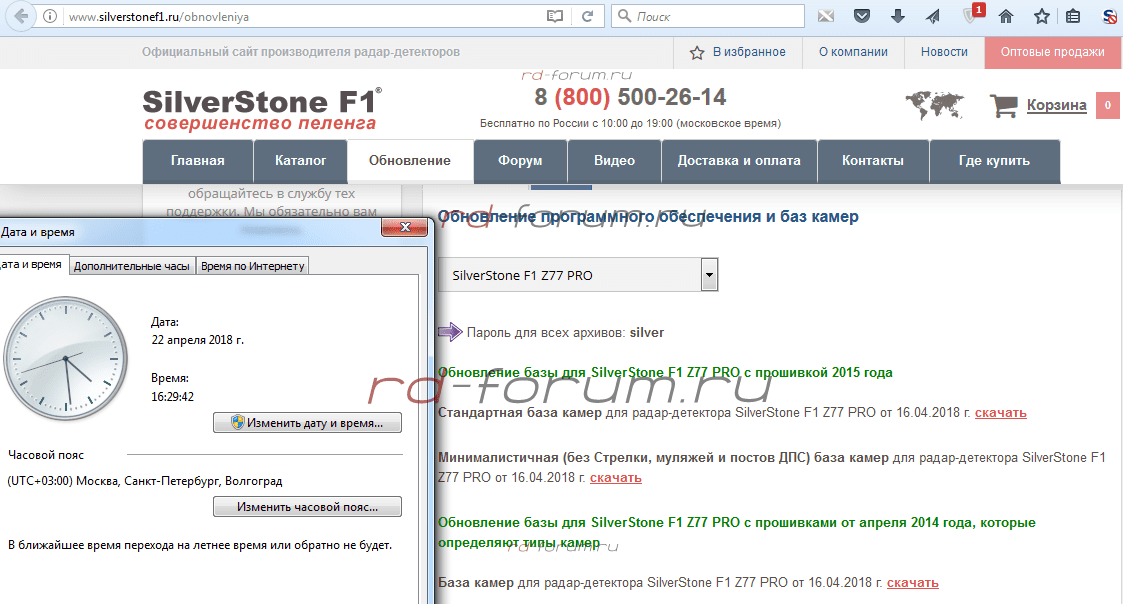
Task: Switch to Дата и время tab
Action: 32,264
